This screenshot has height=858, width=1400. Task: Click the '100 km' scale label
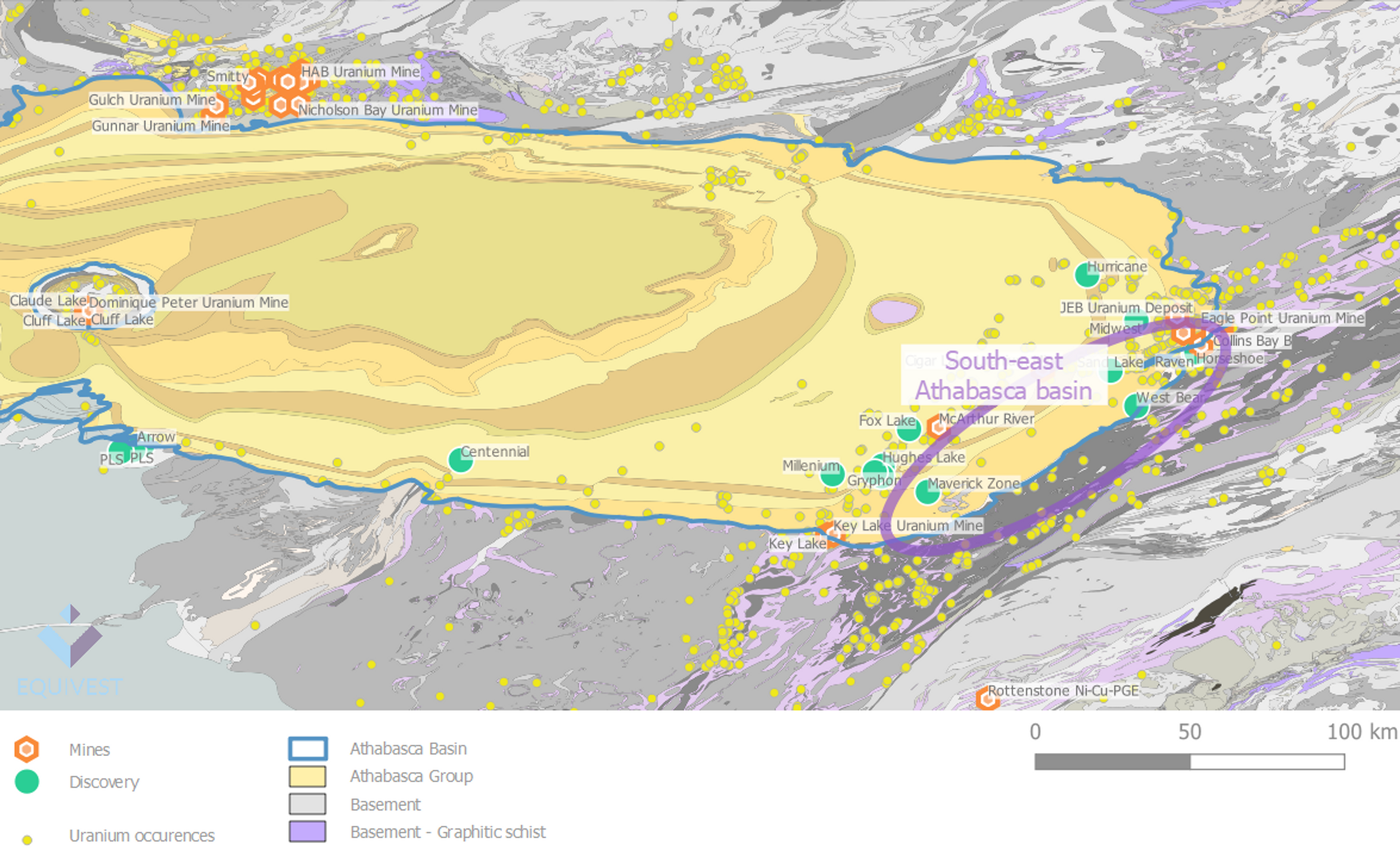1363,732
